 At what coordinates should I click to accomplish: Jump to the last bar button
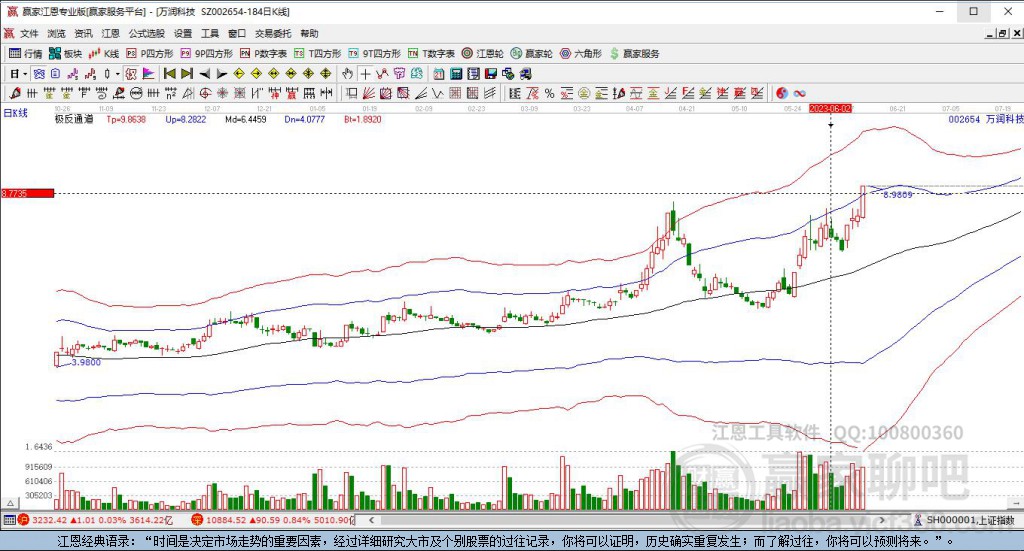(187, 74)
